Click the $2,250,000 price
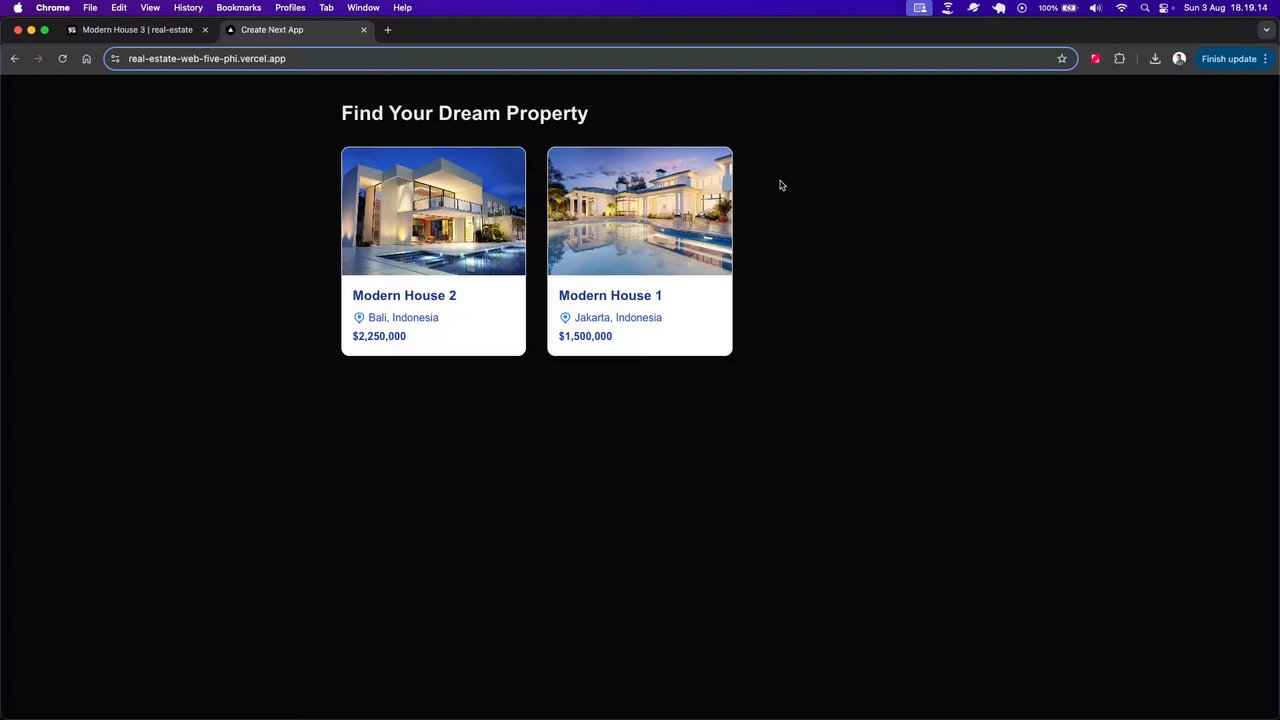 379,336
